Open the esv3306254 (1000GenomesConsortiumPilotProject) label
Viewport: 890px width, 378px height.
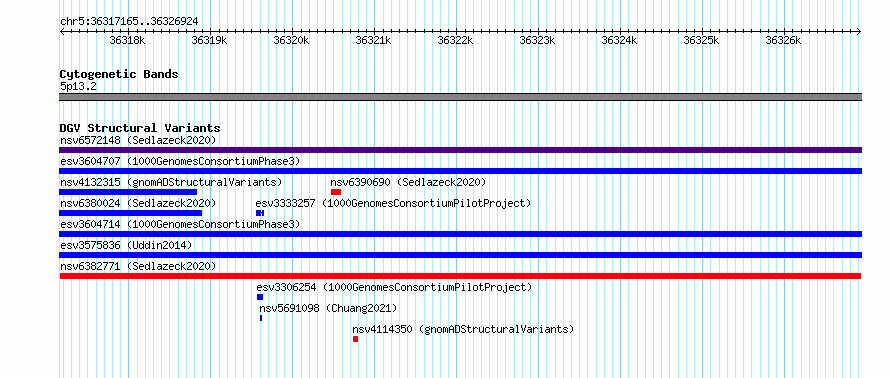coord(394,287)
